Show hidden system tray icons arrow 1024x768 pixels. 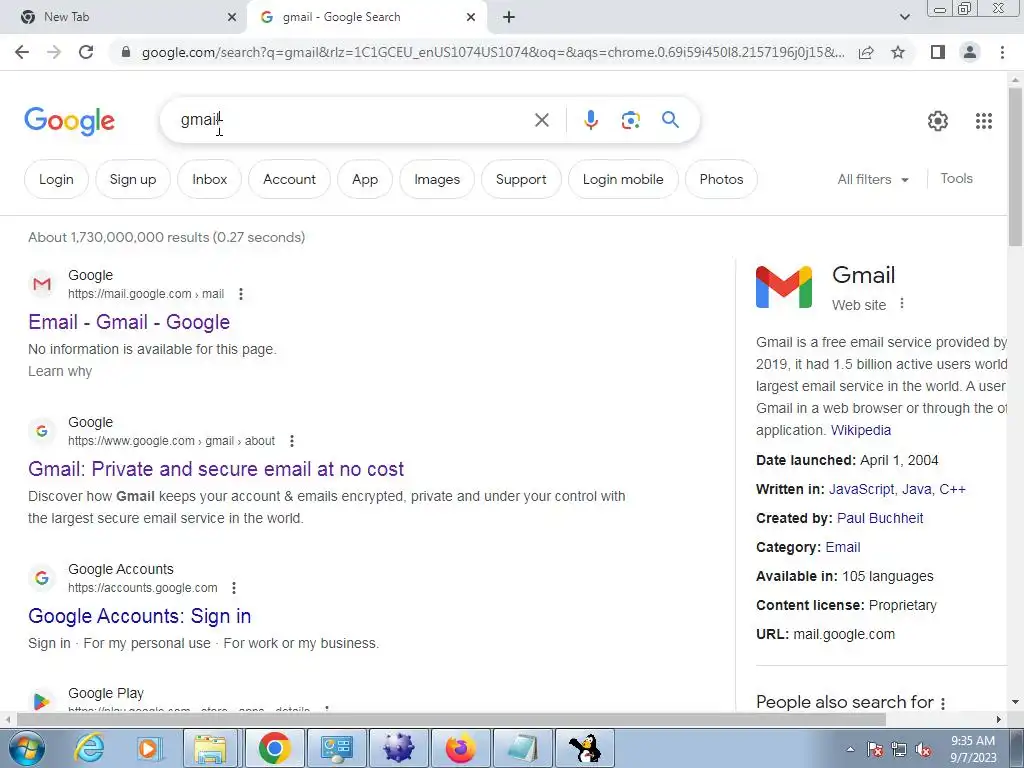click(x=850, y=749)
